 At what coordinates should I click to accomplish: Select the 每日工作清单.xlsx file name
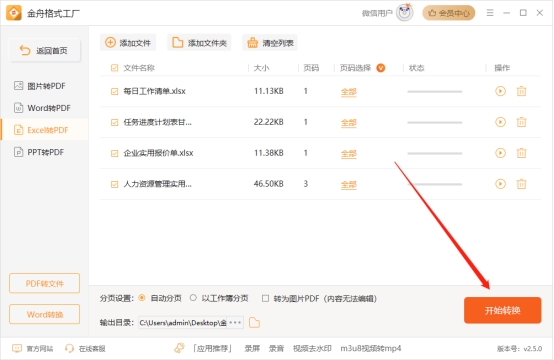click(154, 91)
